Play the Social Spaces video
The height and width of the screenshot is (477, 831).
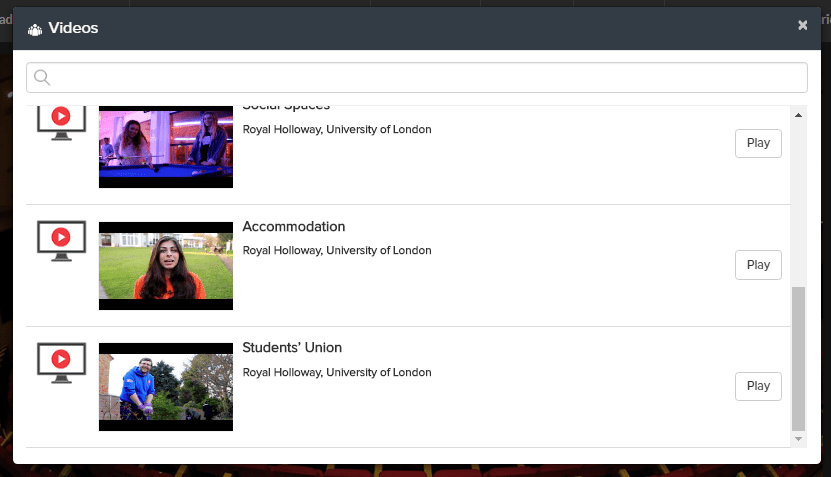[758, 143]
